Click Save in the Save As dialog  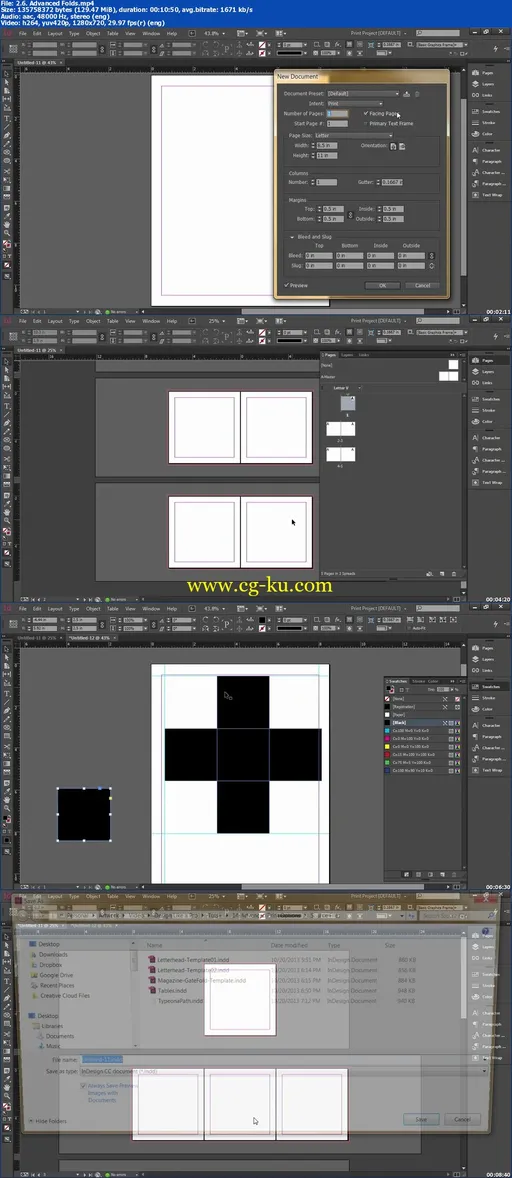tap(421, 1119)
